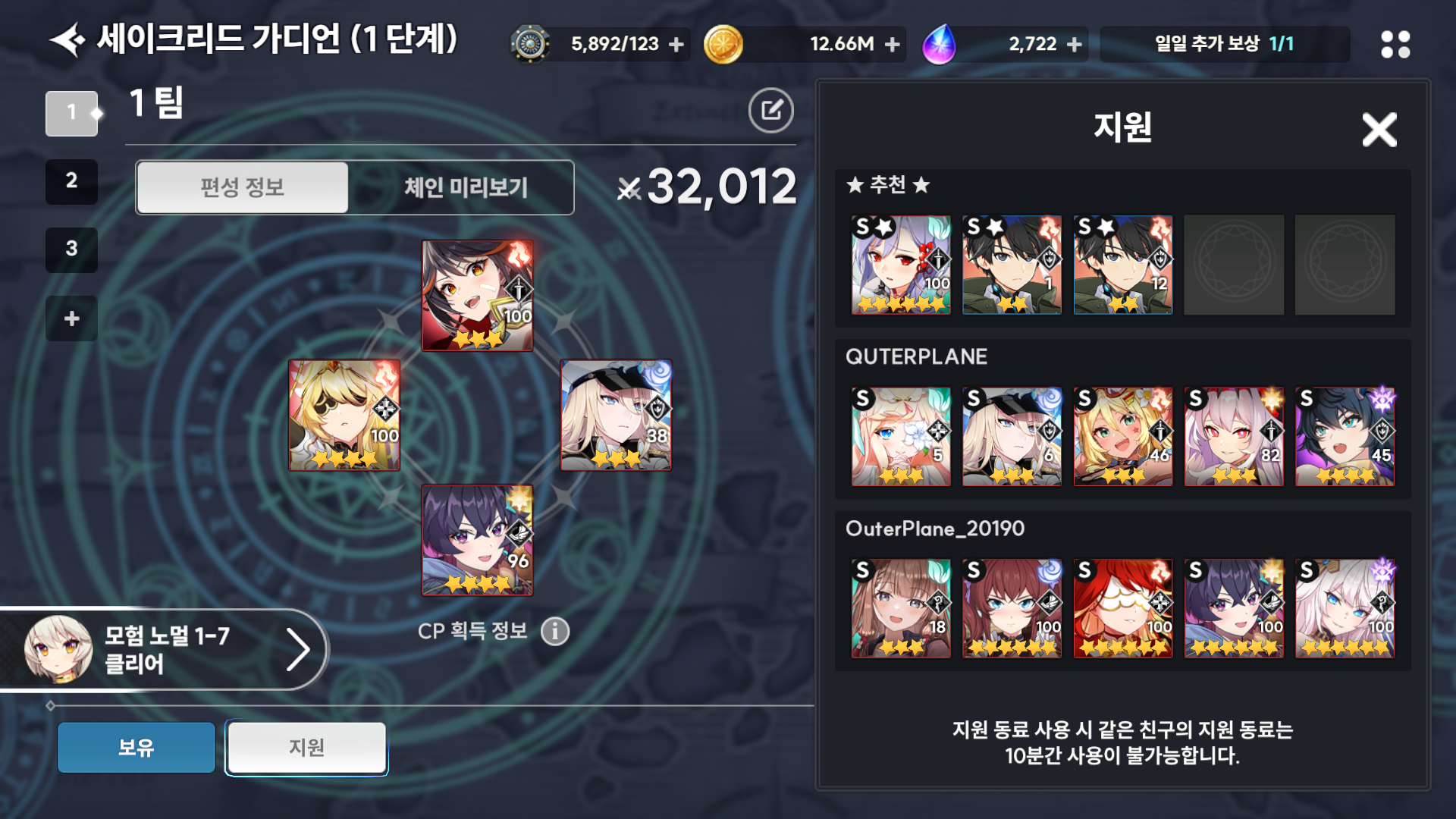The height and width of the screenshot is (819, 1456).
Task: Add gems with plus next to 2,722
Action: pyautogui.click(x=1074, y=45)
